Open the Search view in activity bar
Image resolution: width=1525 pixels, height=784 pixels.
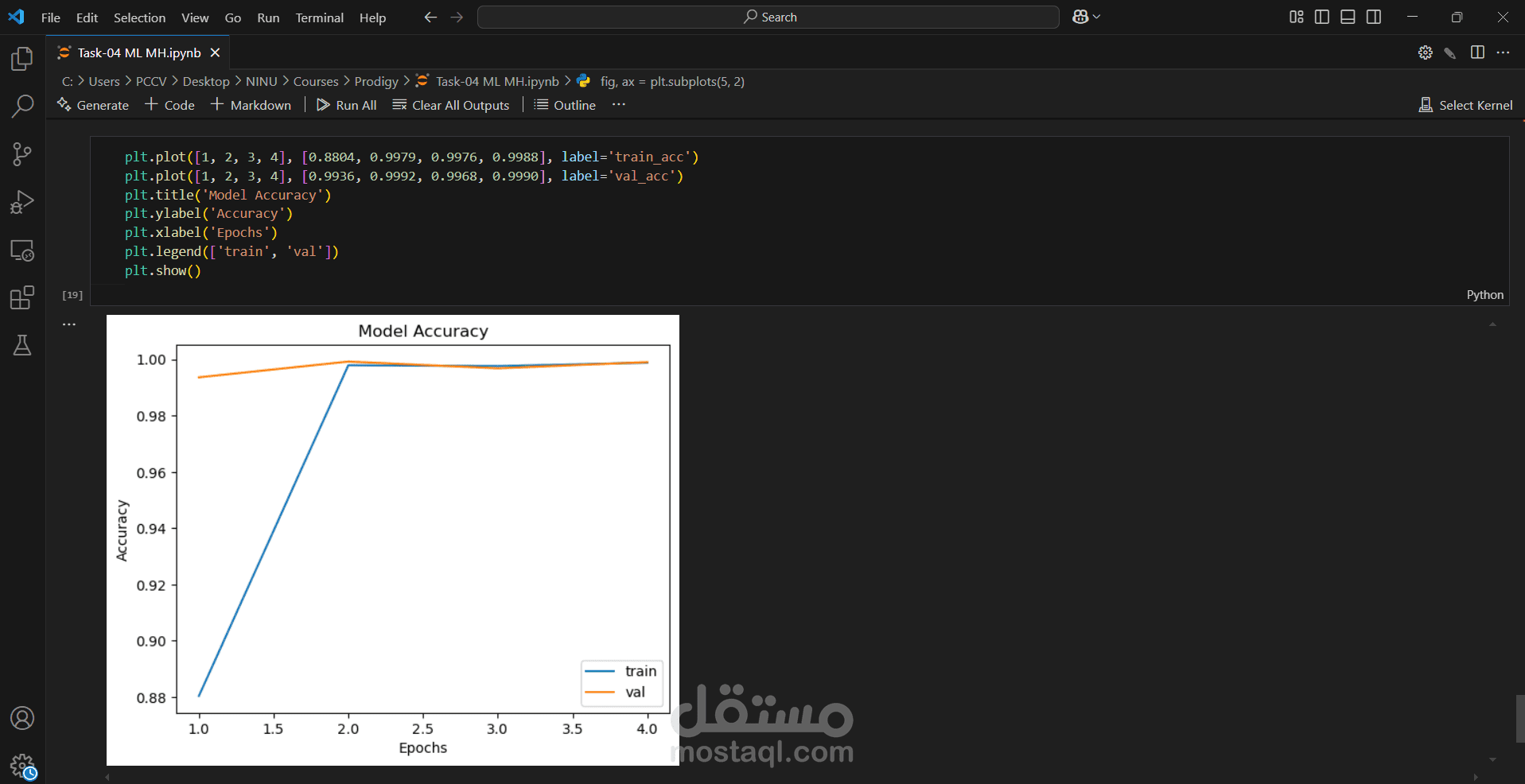[22, 106]
